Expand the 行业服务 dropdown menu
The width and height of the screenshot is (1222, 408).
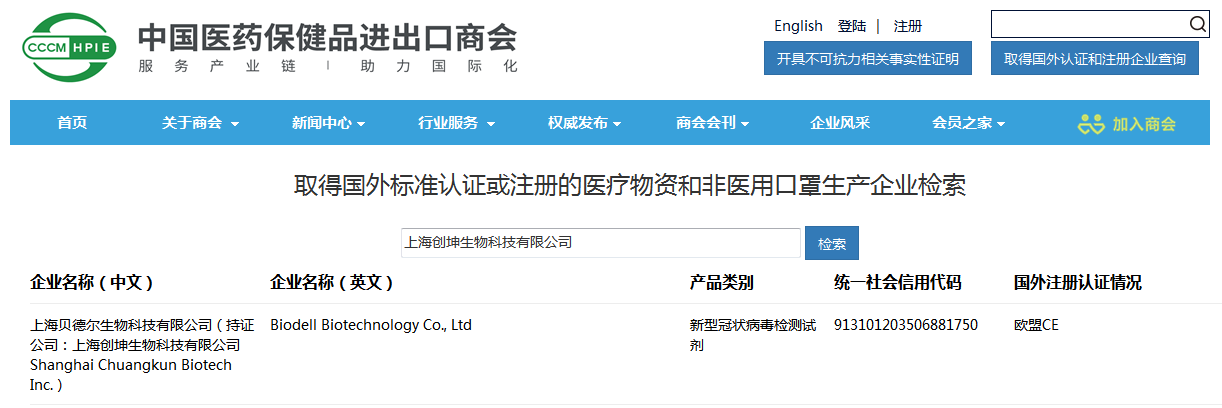[456, 123]
